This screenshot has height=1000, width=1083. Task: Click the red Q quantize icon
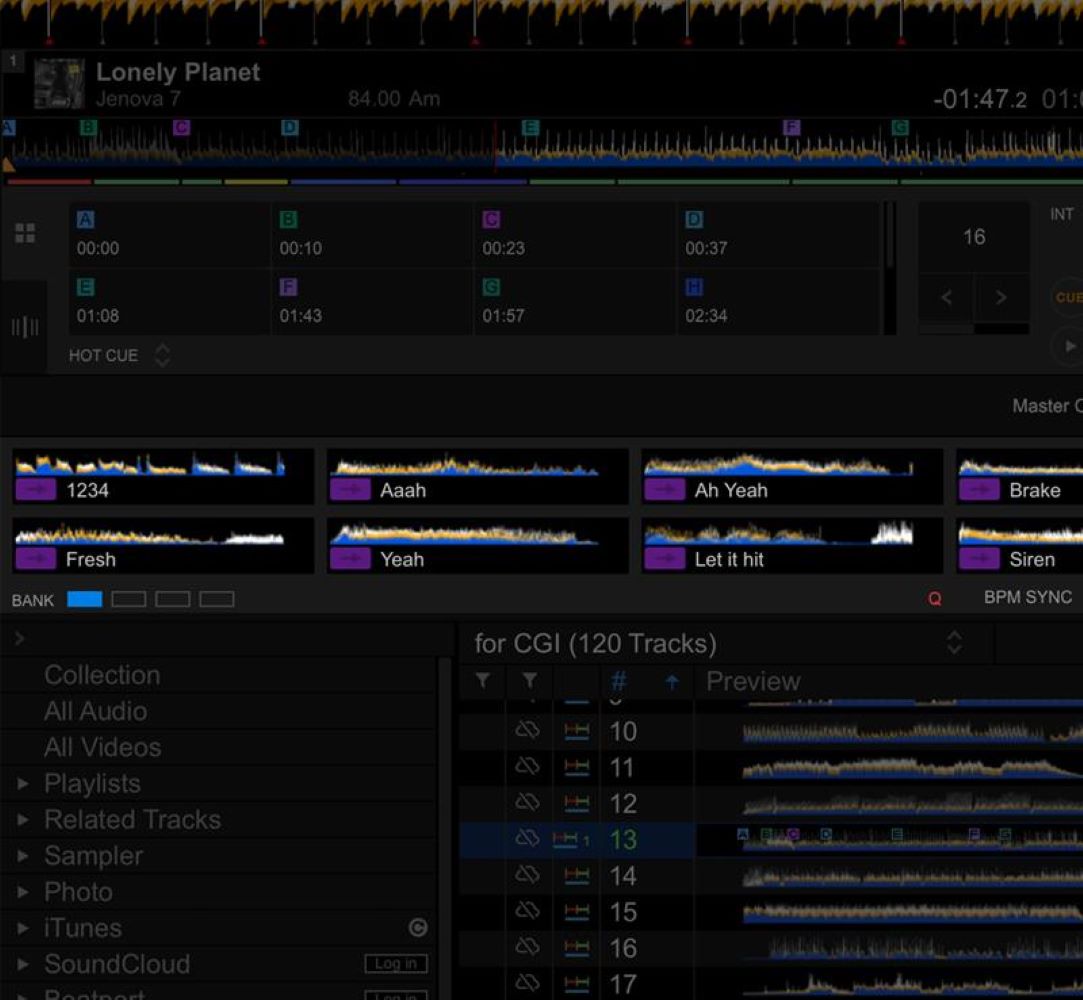[x=934, y=598]
